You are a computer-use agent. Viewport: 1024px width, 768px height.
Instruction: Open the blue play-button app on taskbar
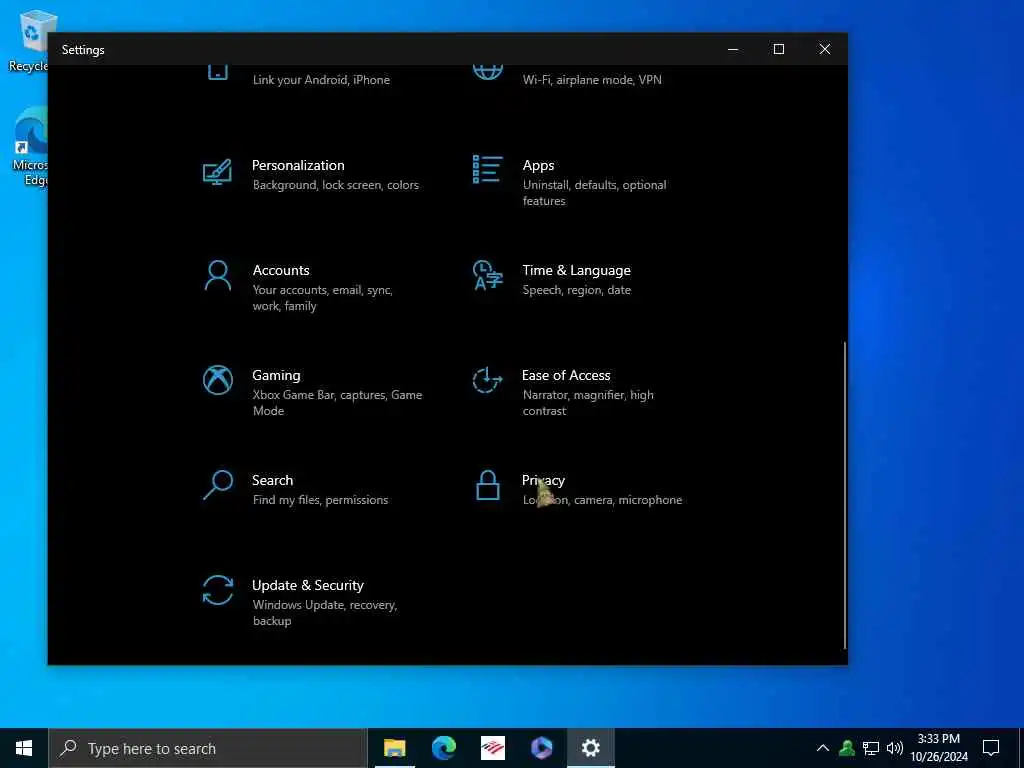pyautogui.click(x=541, y=748)
